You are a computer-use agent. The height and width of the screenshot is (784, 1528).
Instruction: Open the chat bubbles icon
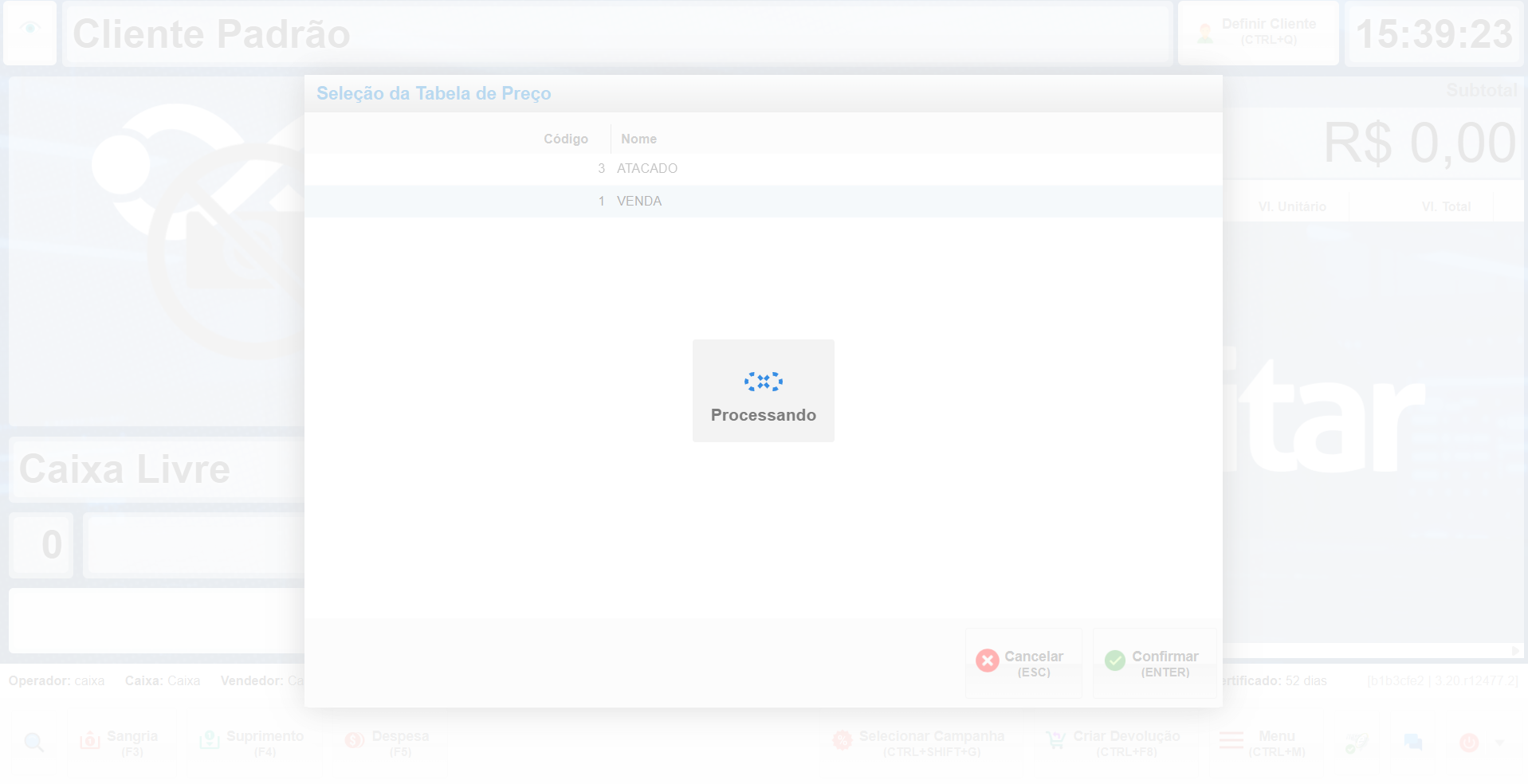(x=1412, y=743)
